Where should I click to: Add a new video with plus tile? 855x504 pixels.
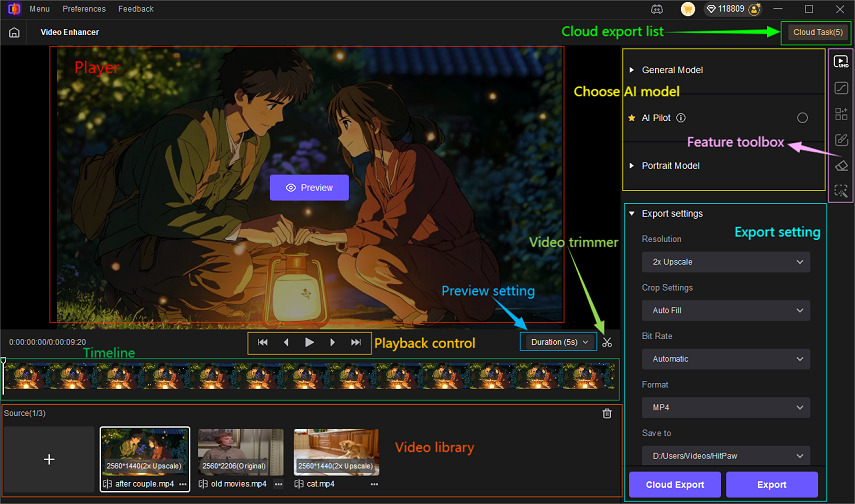49,459
